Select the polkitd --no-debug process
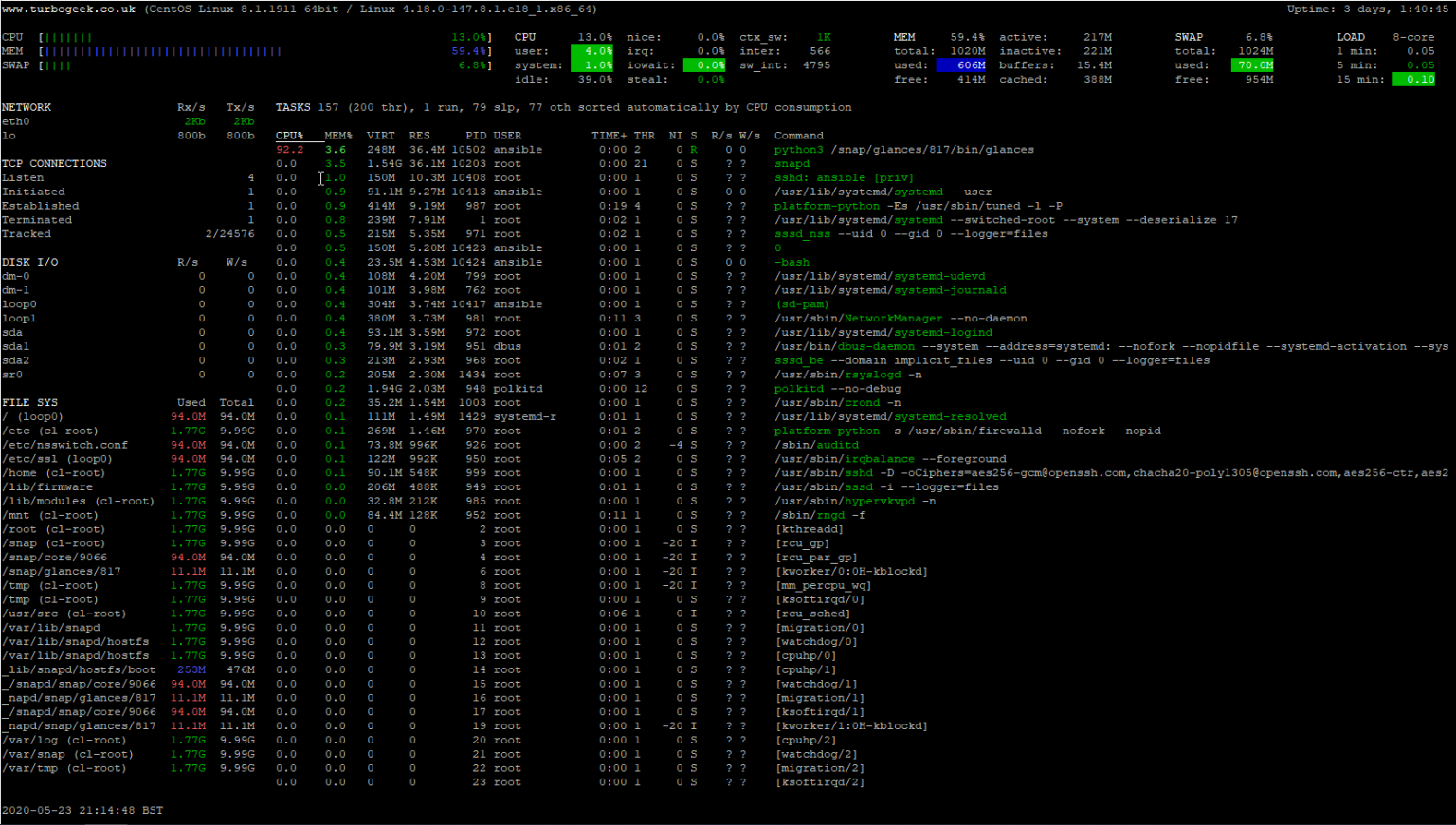Image resolution: width=1456 pixels, height=825 pixels. pyautogui.click(x=838, y=389)
